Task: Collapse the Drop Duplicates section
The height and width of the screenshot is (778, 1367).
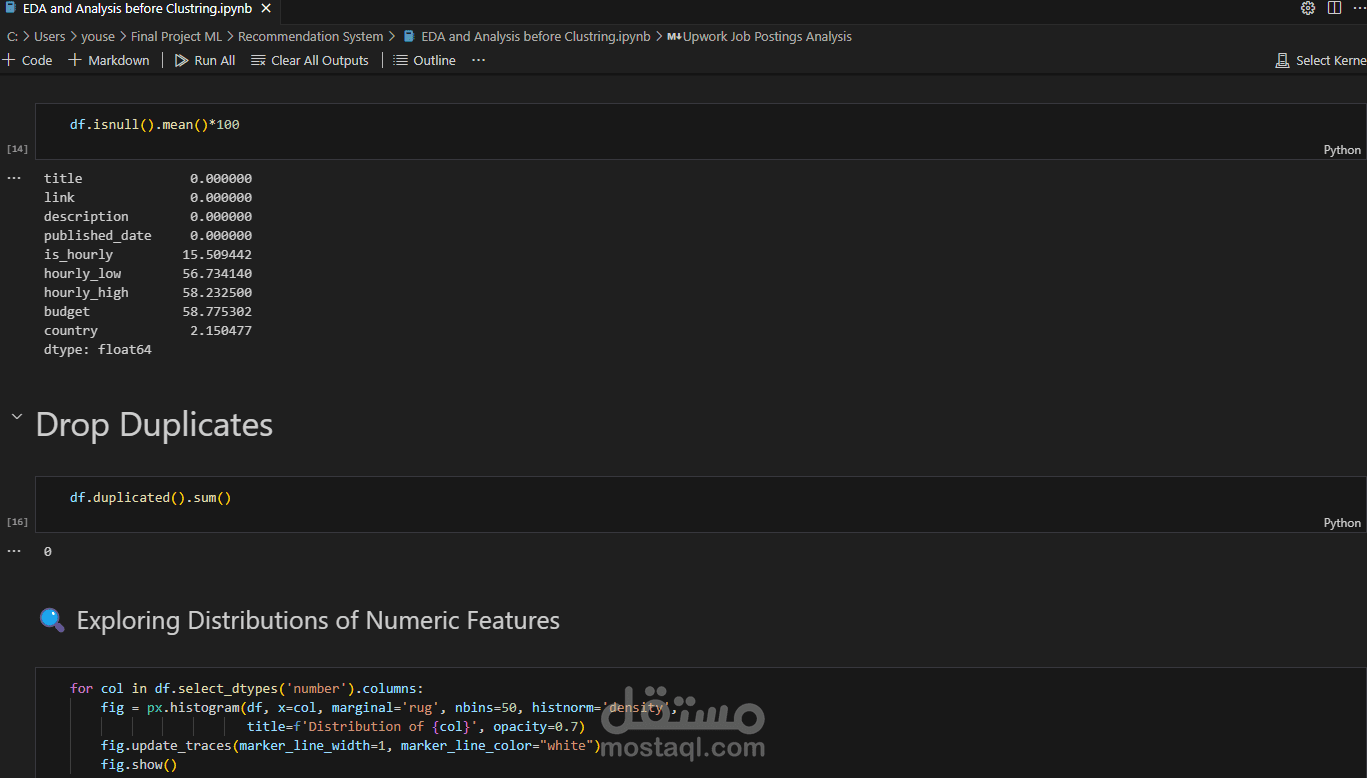Action: tap(16, 417)
